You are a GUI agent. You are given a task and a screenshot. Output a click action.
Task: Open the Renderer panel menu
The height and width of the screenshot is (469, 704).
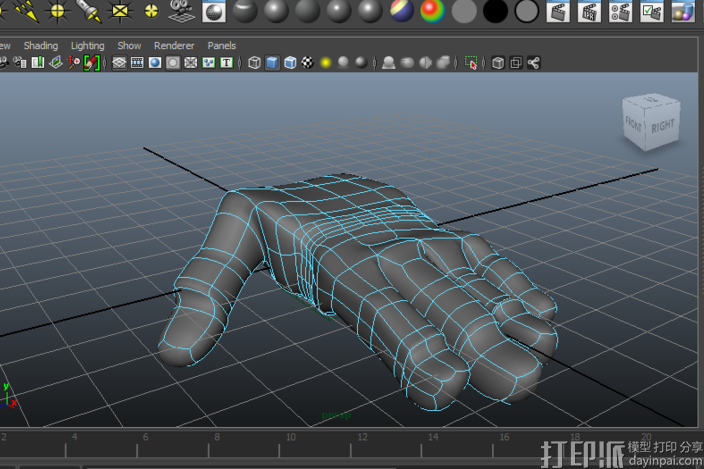coord(174,45)
